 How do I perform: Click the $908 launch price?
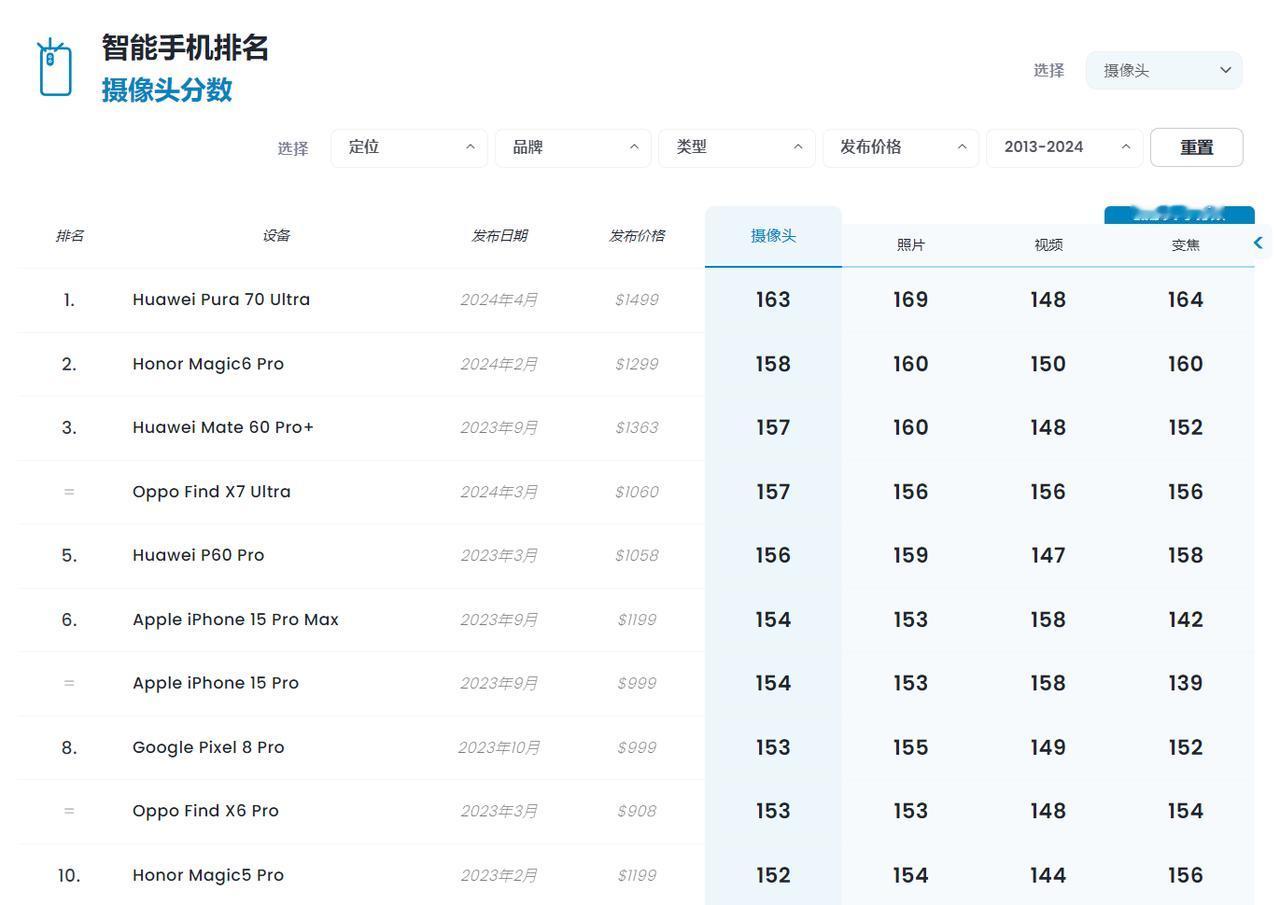[x=637, y=811]
